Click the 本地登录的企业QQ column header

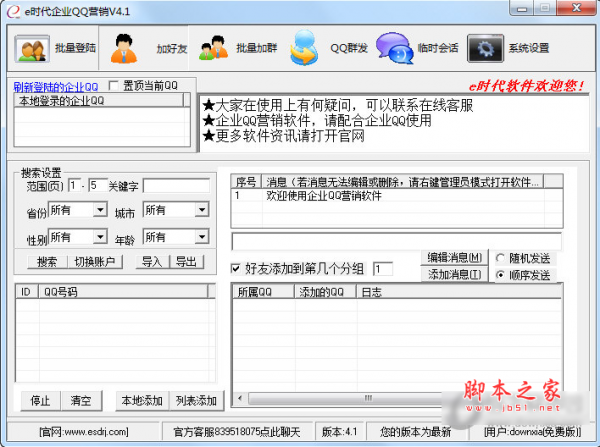[x=98, y=101]
